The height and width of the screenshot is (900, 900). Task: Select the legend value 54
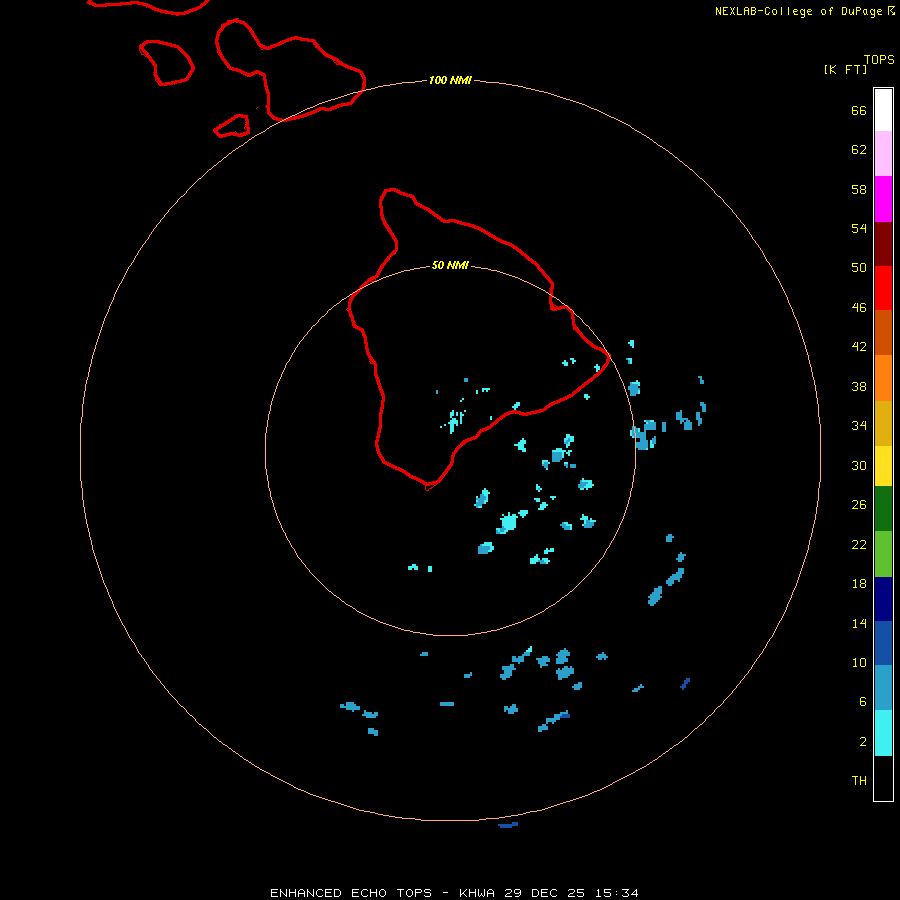859,228
